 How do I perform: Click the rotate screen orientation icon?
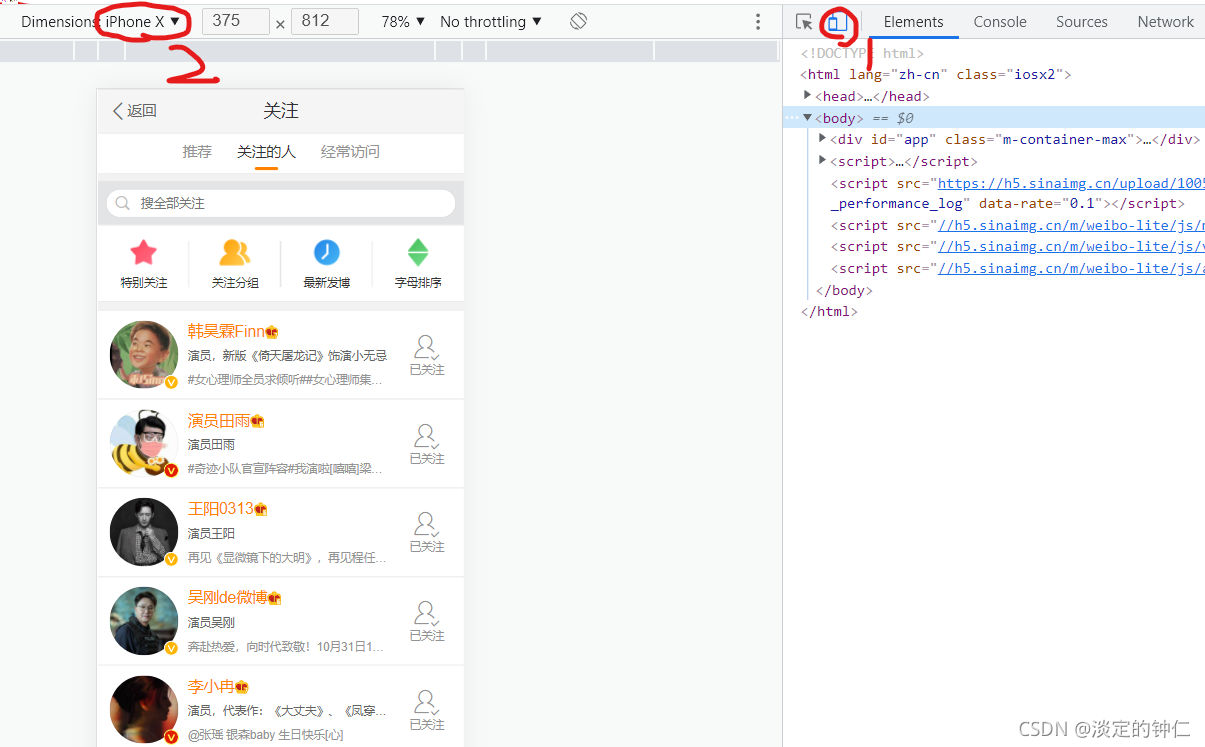[578, 21]
